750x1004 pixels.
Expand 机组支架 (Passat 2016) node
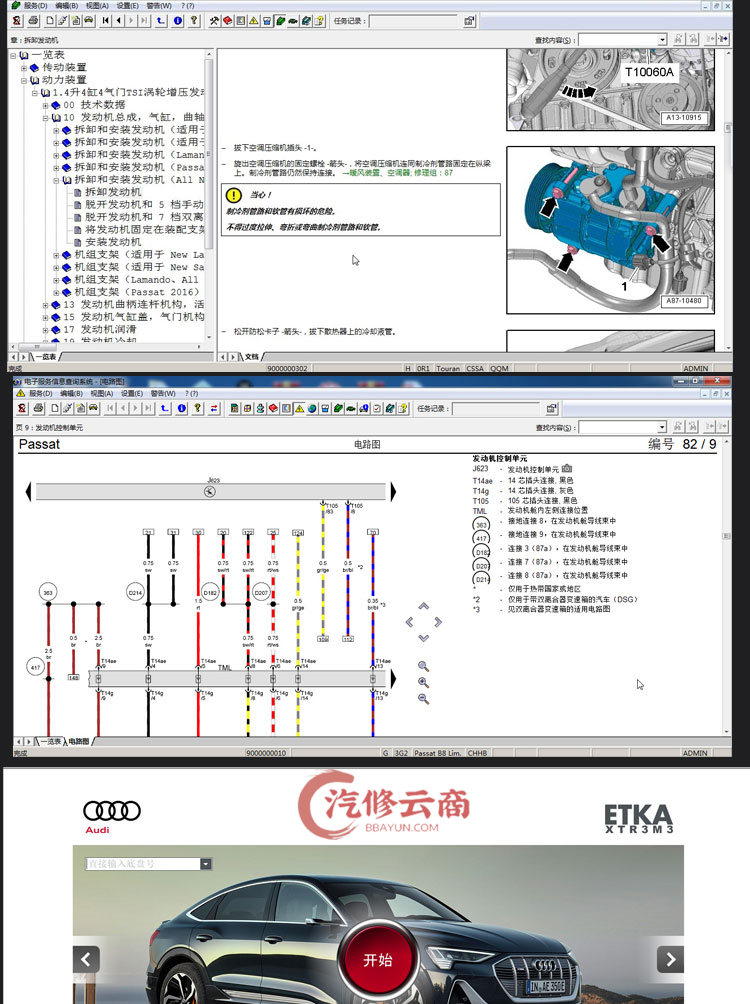coord(56,293)
